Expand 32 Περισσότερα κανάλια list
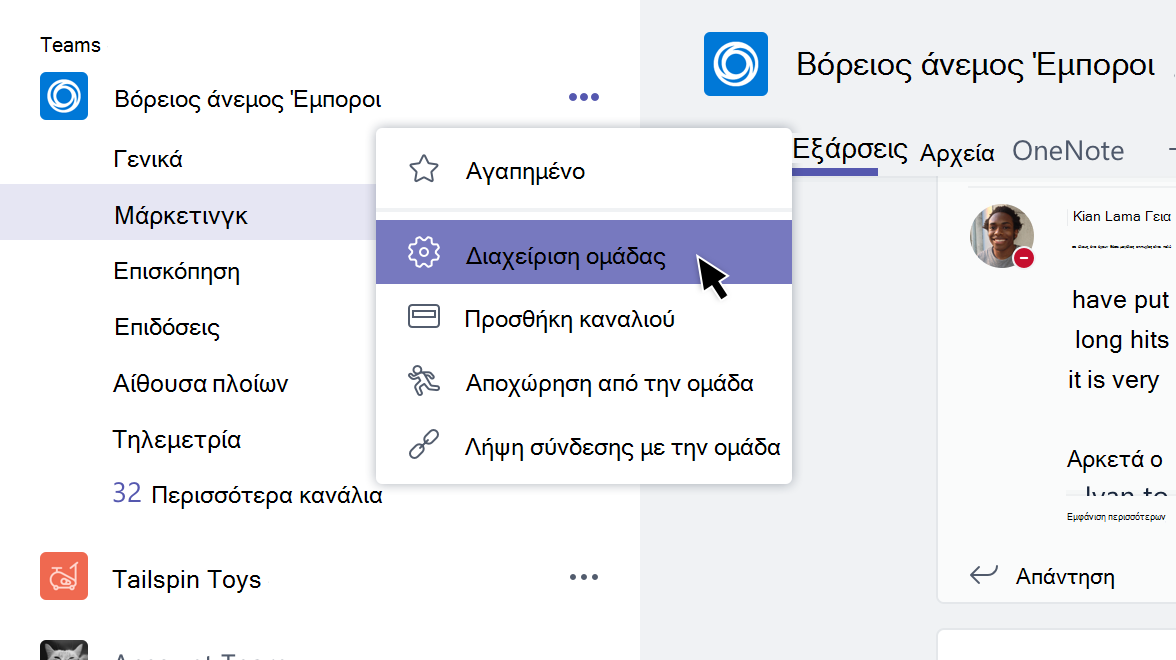The height and width of the screenshot is (660, 1176). pyautogui.click(x=248, y=494)
